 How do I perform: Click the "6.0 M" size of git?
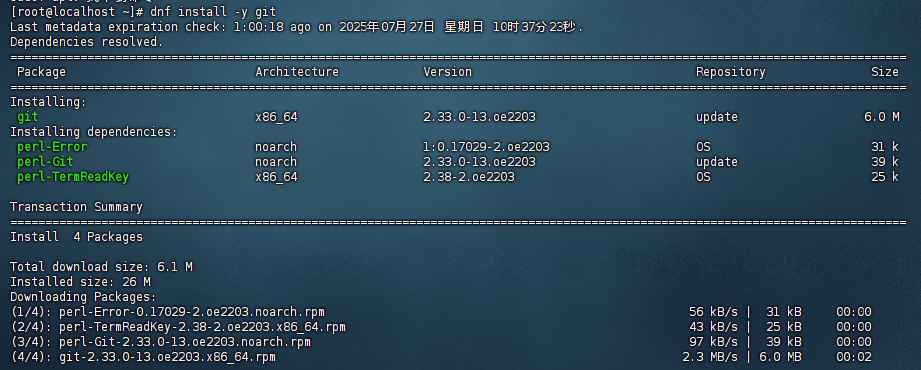pyautogui.click(x=881, y=117)
